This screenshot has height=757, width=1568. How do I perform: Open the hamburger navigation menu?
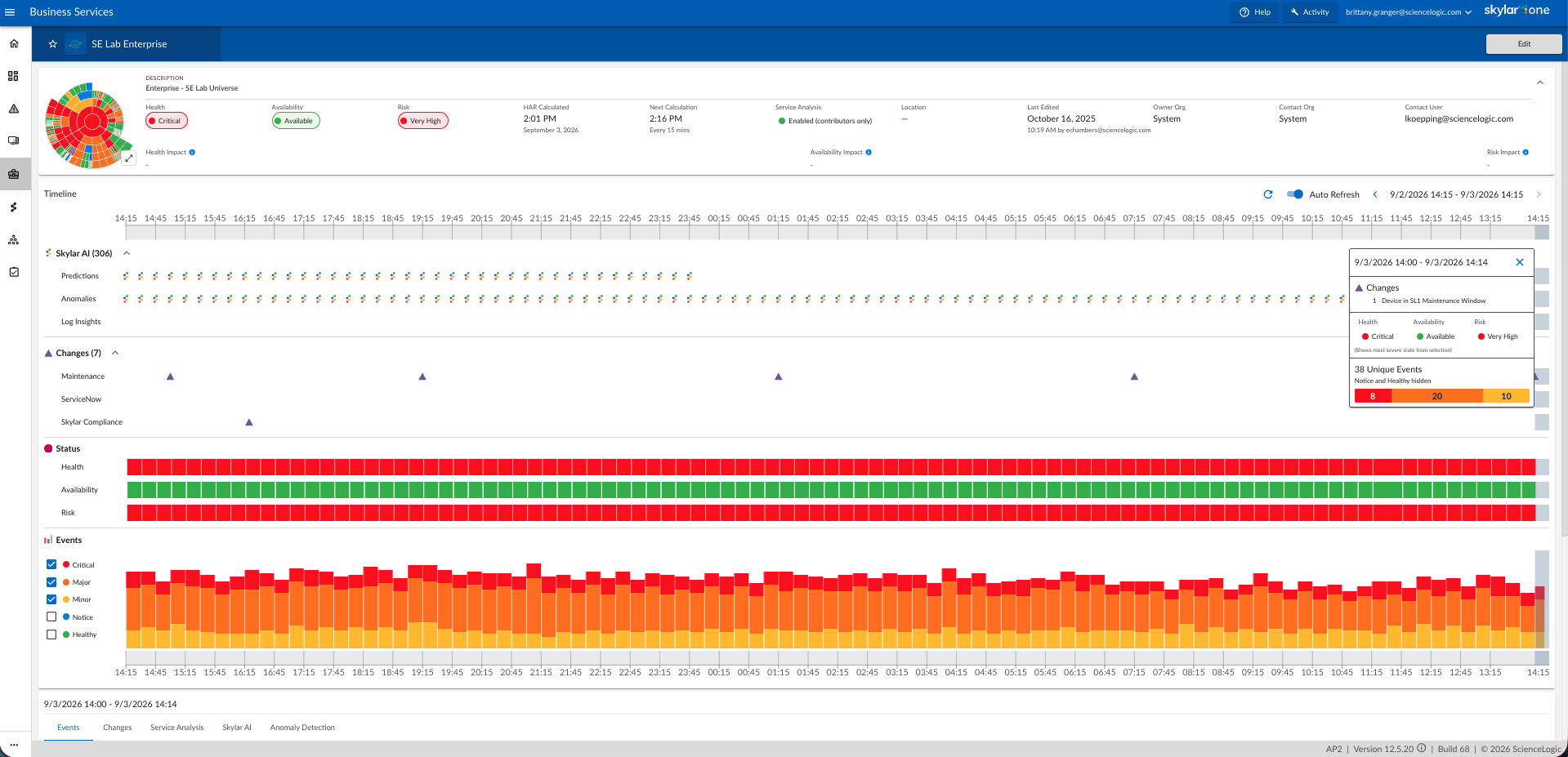pyautogui.click(x=10, y=12)
